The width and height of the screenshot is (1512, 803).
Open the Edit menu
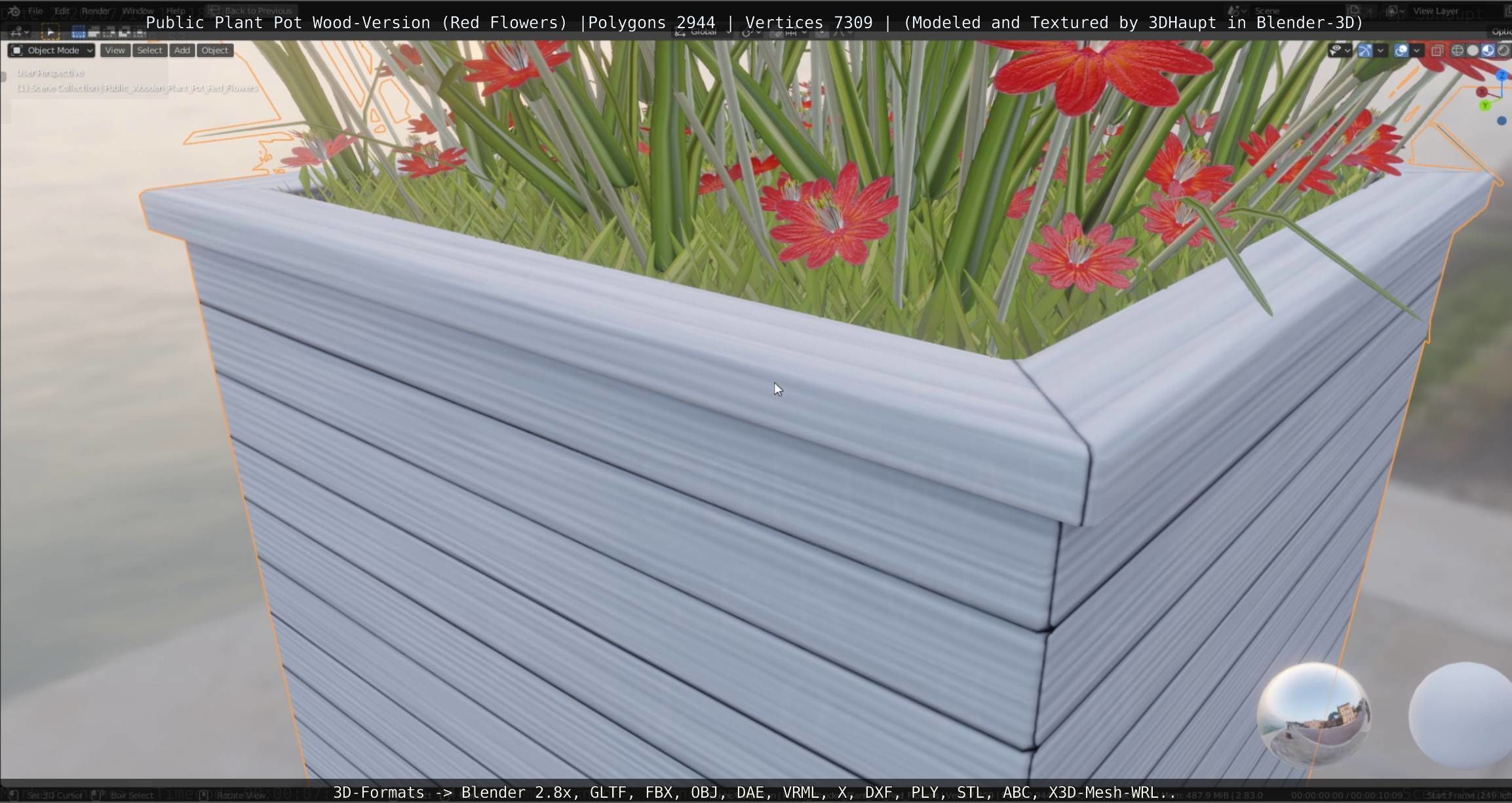coord(62,10)
